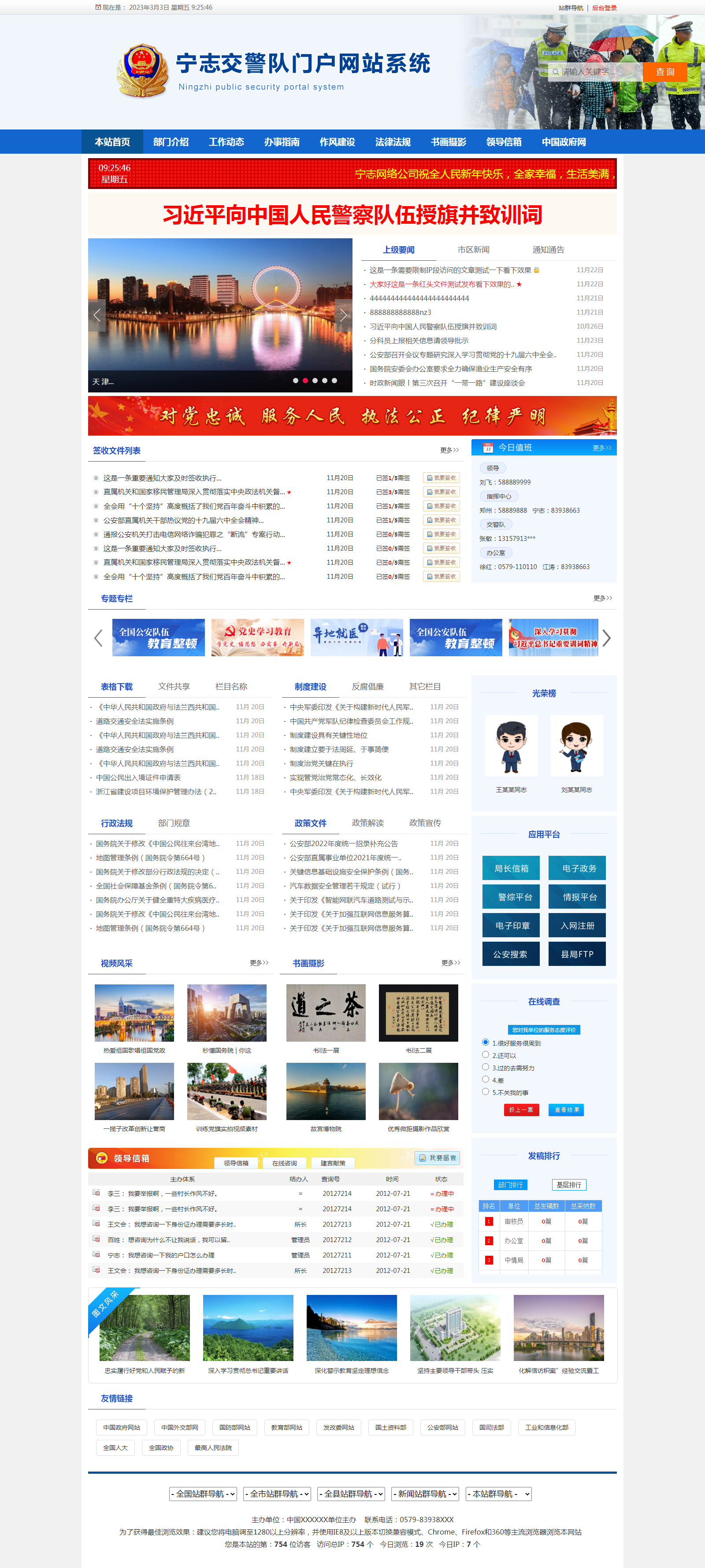Expand the 新闻站群导航 dropdown
This screenshot has height=1568, width=705.
click(x=425, y=1494)
